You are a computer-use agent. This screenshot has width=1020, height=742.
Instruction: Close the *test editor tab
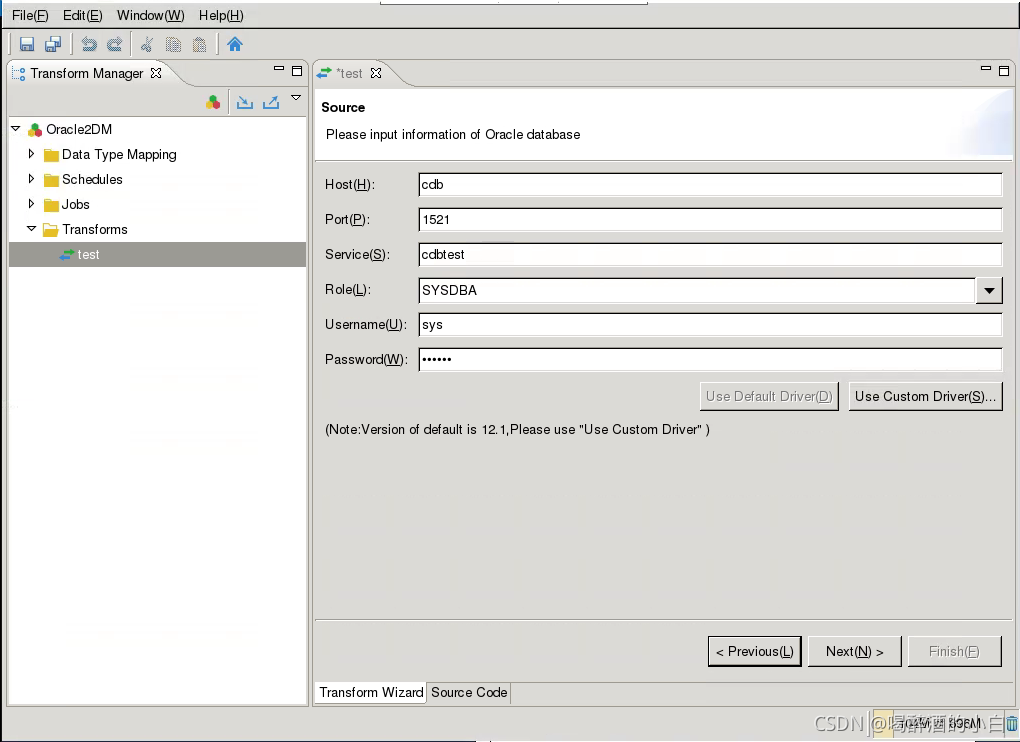[376, 73]
